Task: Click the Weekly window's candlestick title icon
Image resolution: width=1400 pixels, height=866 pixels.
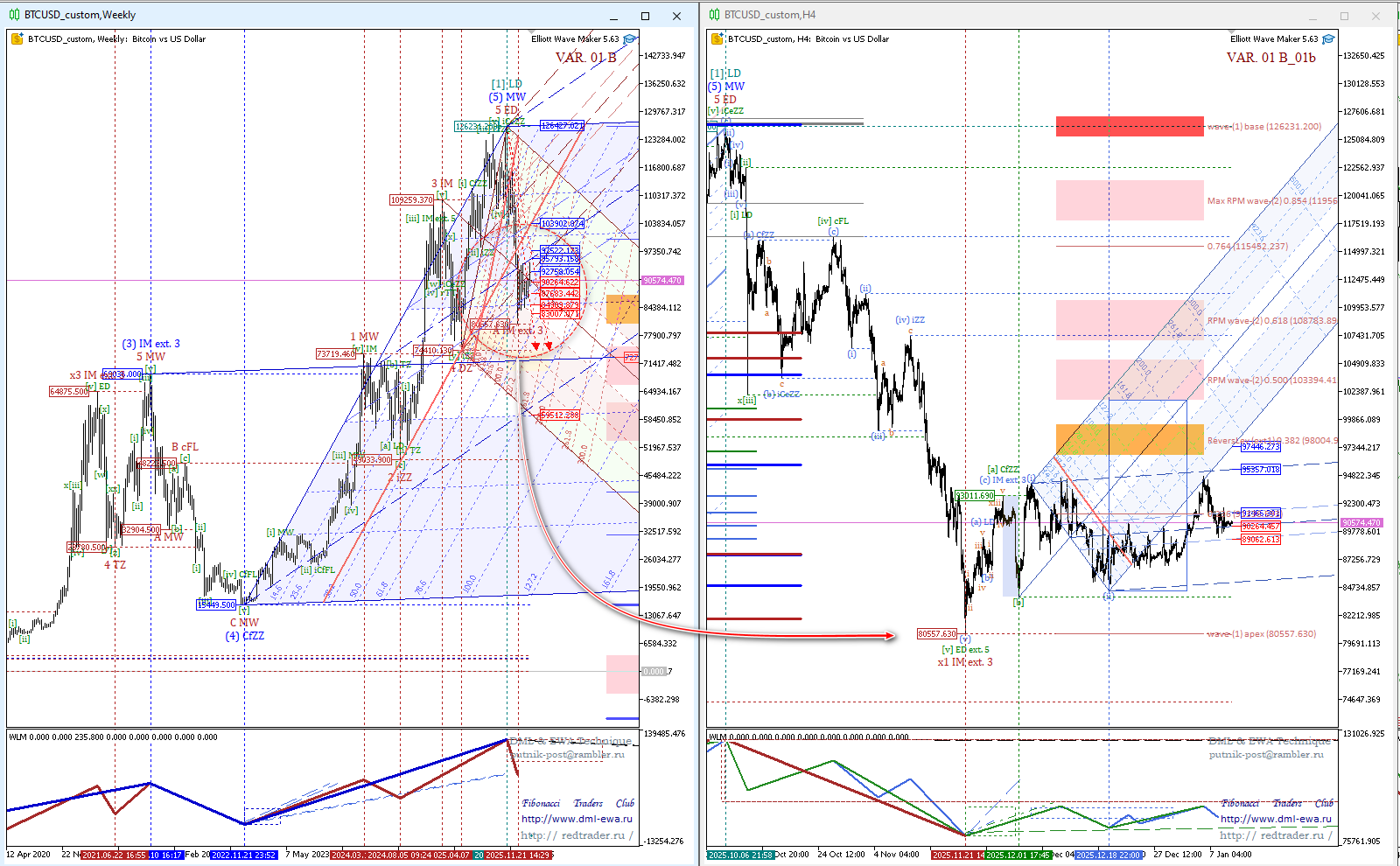Action: click(x=15, y=15)
